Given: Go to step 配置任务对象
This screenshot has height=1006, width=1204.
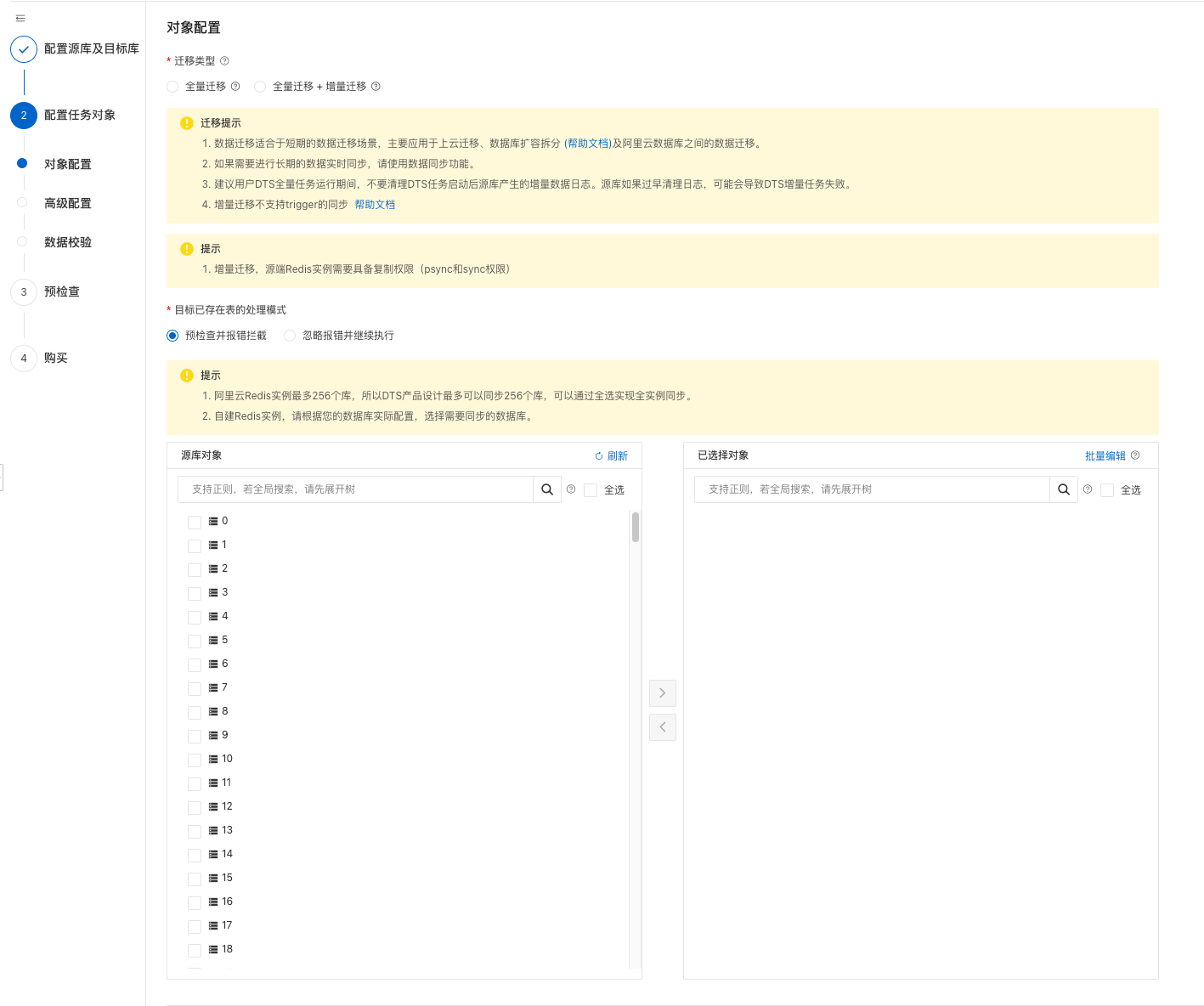Looking at the screenshot, I should click(80, 116).
